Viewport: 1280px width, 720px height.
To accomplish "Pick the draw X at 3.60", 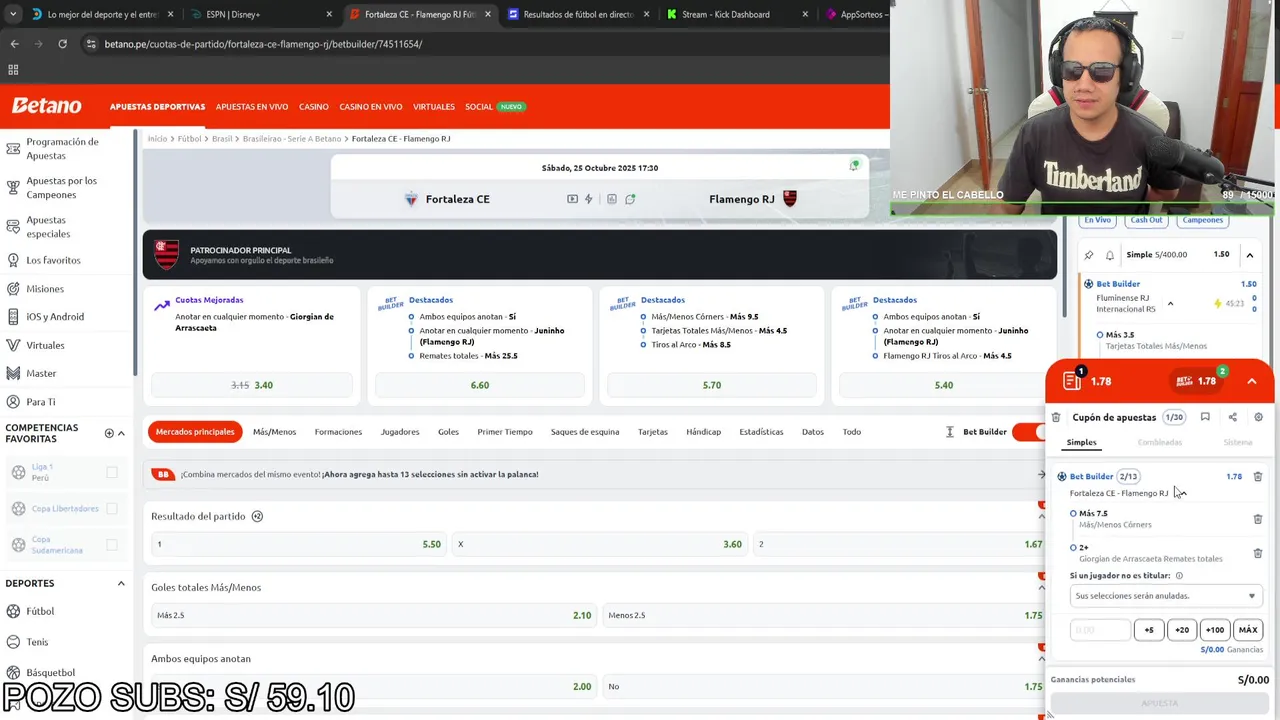I will click(600, 544).
